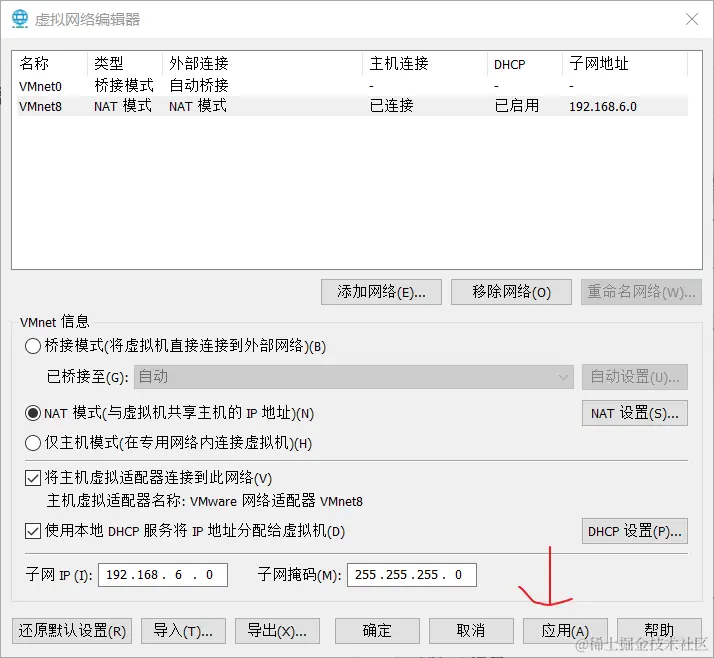Image resolution: width=714 pixels, height=658 pixels.
Task: Click the 类型 column header
Action: pyautogui.click(x=109, y=63)
